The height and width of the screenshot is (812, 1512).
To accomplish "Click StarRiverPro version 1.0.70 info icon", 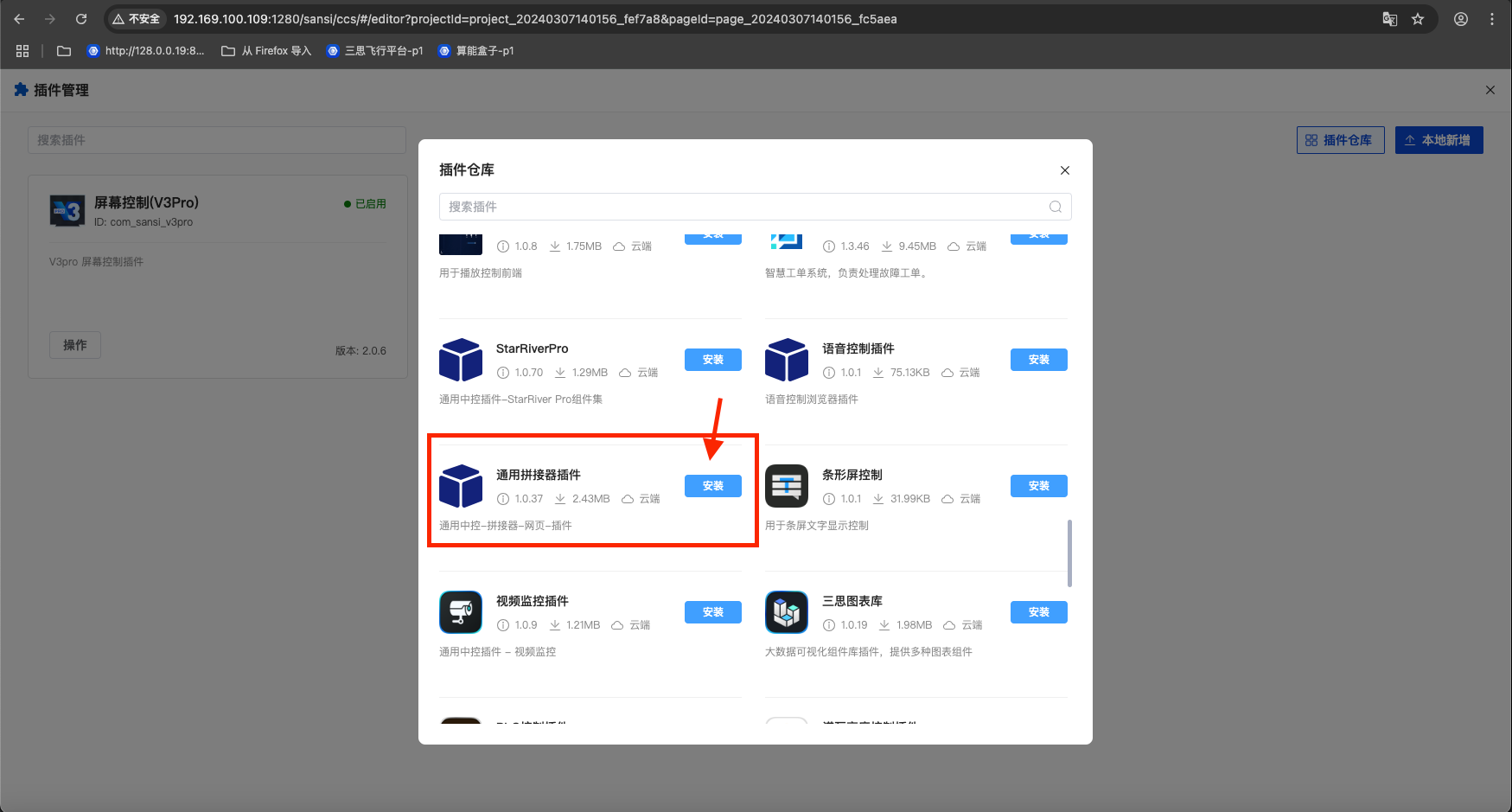I will click(503, 373).
